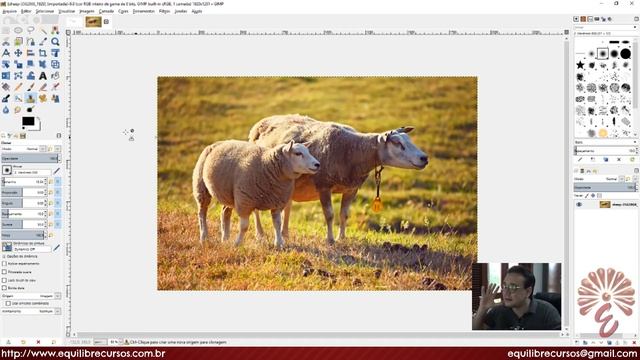Open the Camada menu
This screenshot has height=360, width=640.
(x=106, y=11)
